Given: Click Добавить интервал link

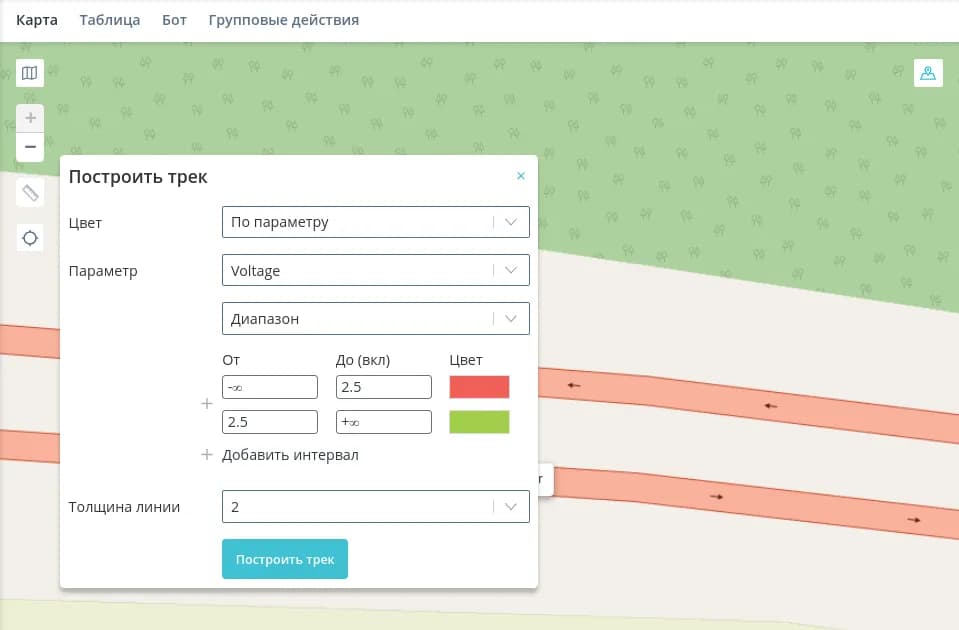Looking at the screenshot, I should [x=290, y=455].
